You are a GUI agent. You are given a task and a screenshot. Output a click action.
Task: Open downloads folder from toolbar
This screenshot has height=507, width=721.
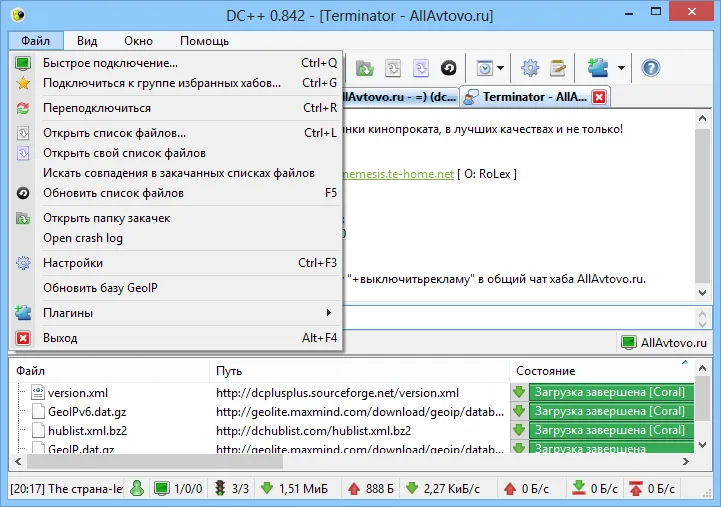(365, 68)
